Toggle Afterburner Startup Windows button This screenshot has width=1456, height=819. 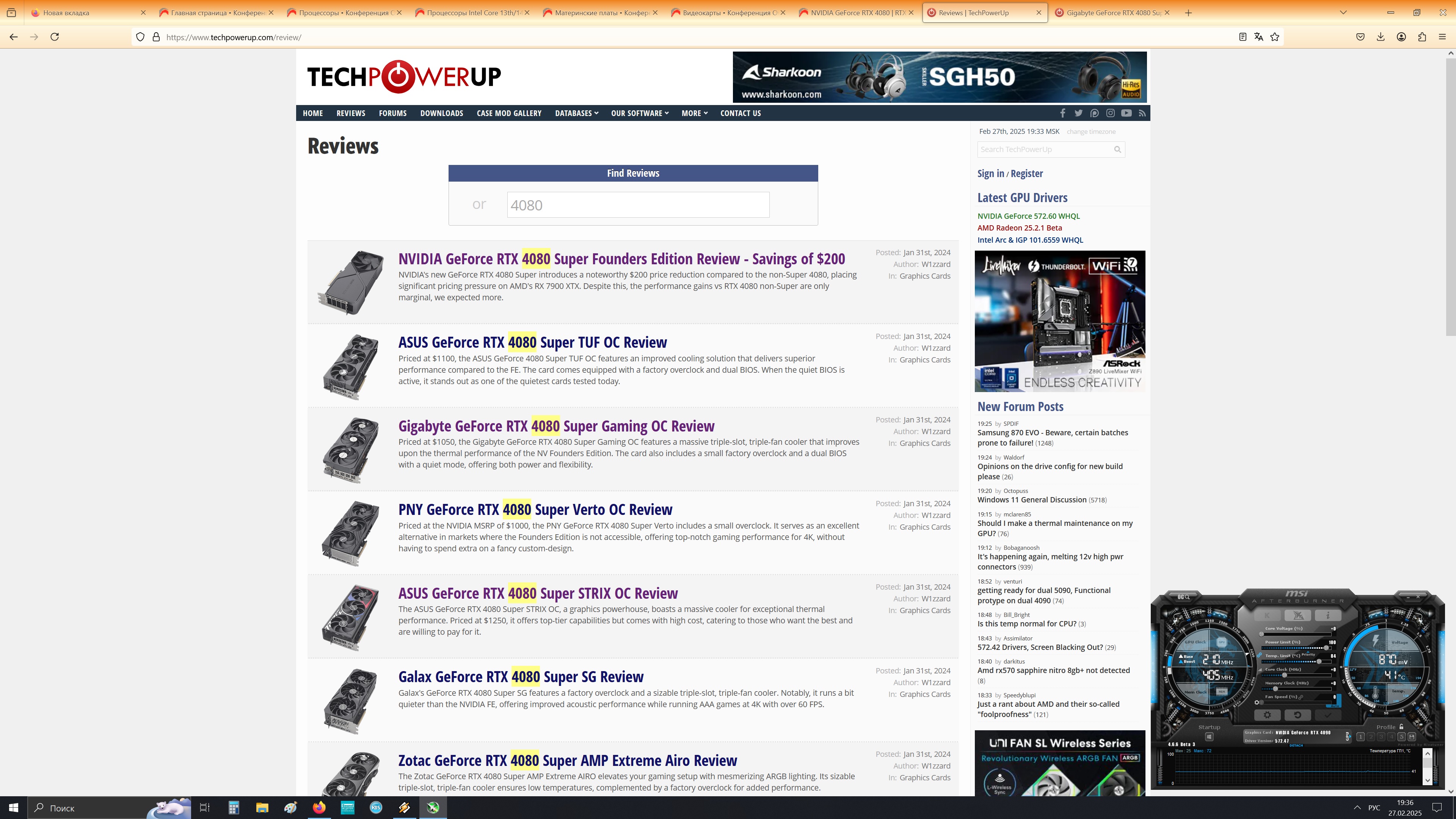coord(1209,737)
